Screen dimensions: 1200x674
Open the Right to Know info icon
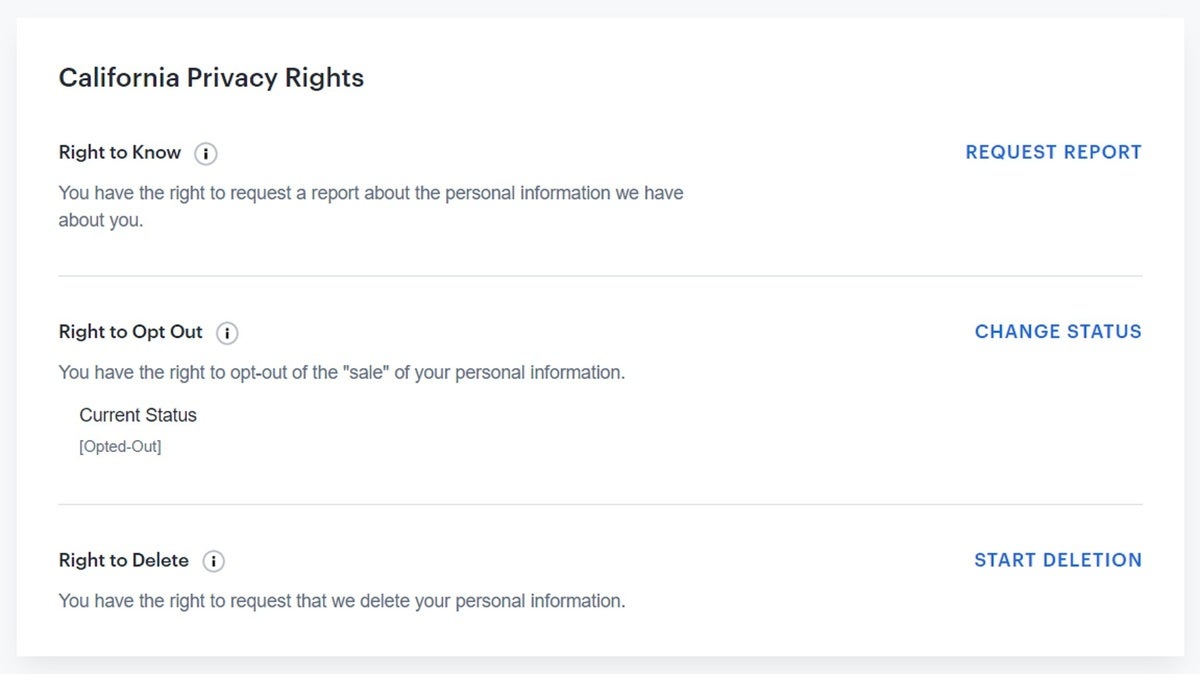tap(206, 154)
